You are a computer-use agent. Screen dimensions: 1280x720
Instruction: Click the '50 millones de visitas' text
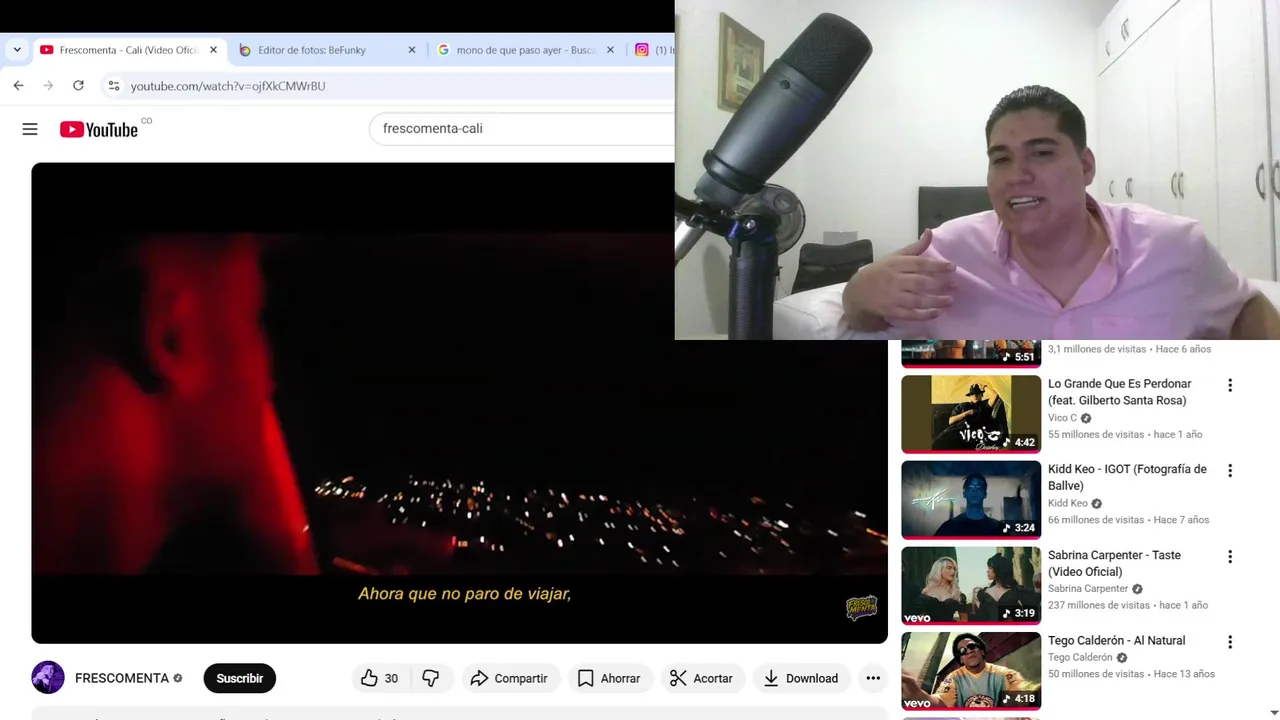[x=1096, y=674]
